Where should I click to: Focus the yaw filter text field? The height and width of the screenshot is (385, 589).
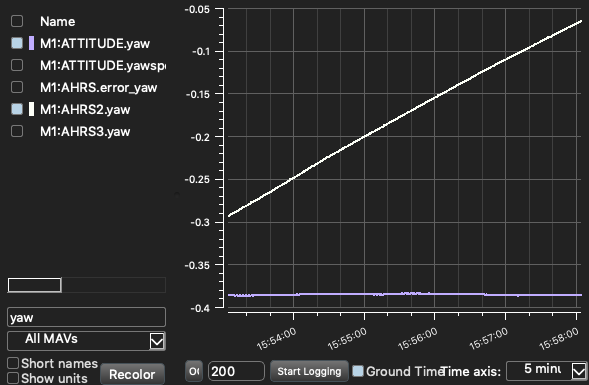86,317
